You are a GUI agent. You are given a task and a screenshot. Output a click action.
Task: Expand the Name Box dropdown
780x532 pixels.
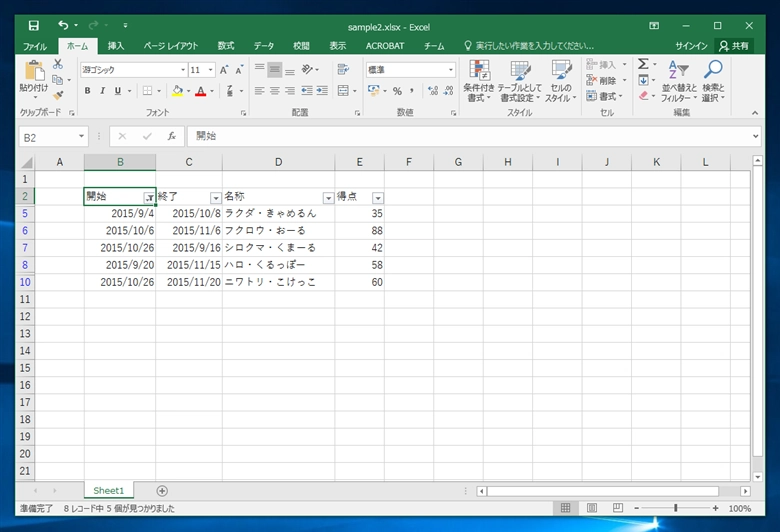point(82,136)
